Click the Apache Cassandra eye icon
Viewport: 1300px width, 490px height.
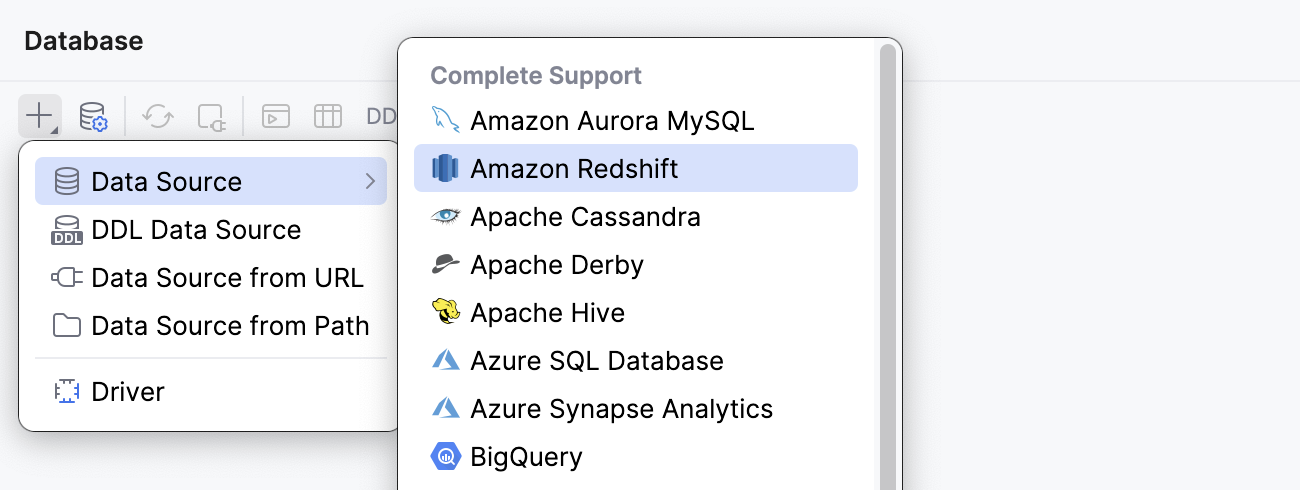pos(445,217)
